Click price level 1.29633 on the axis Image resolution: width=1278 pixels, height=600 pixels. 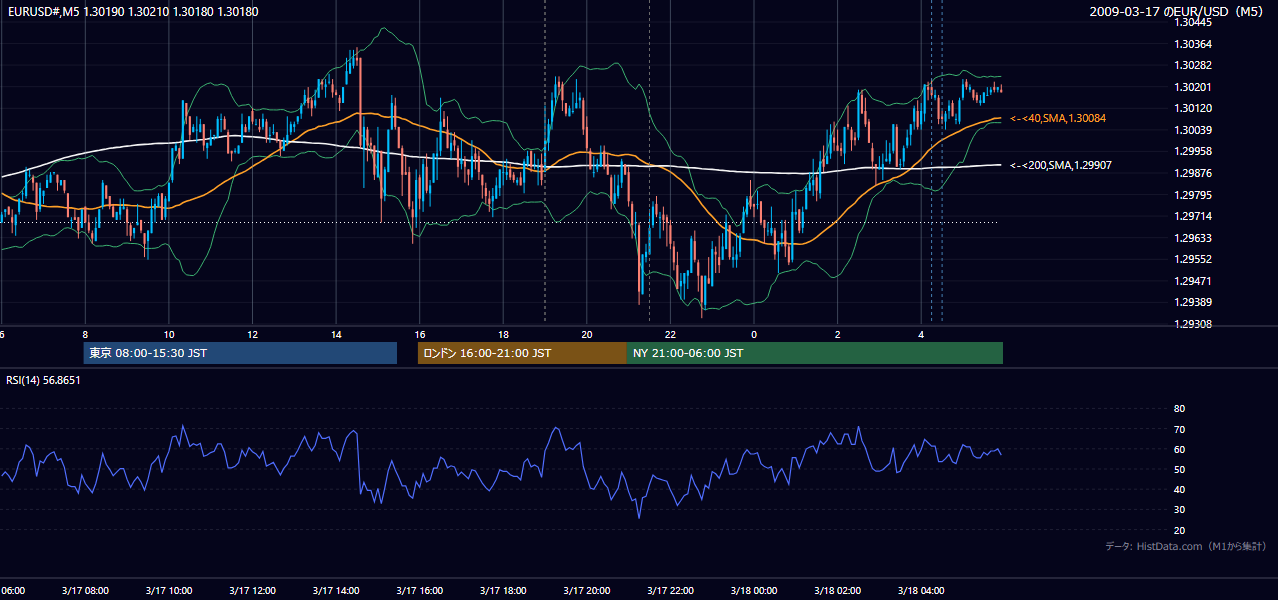click(1195, 238)
